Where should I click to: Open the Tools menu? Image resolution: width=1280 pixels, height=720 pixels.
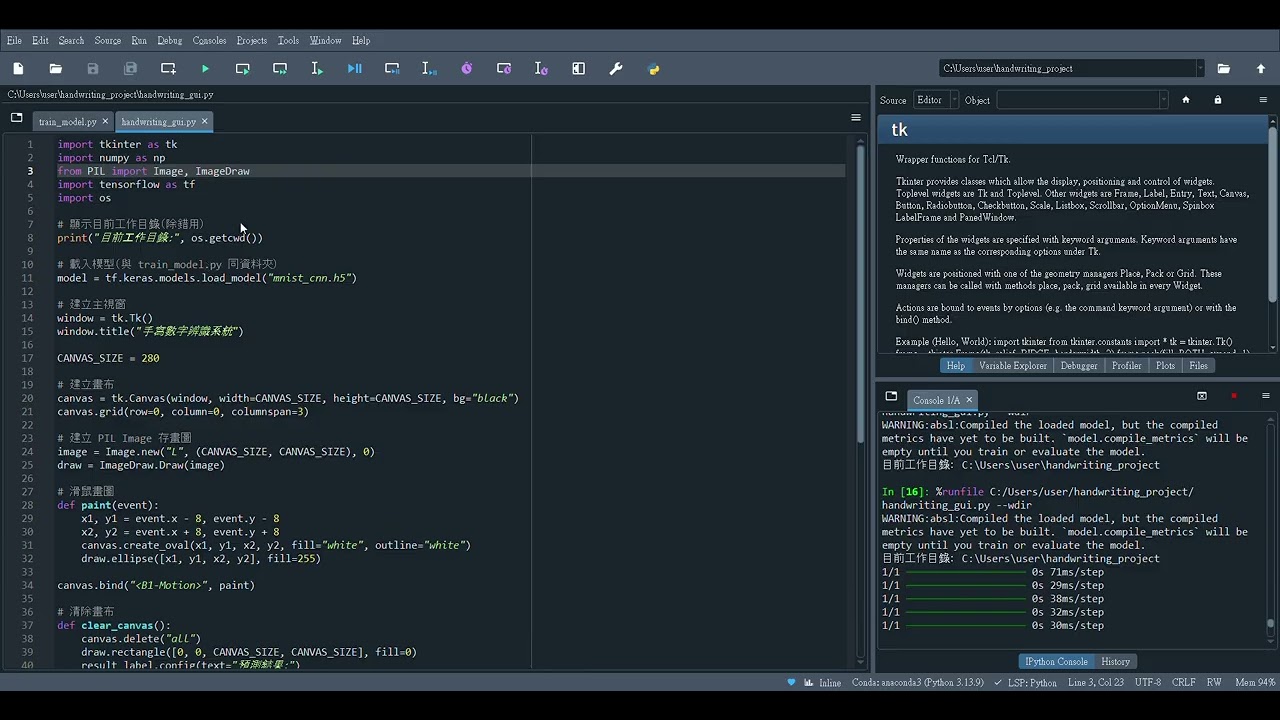click(x=288, y=41)
